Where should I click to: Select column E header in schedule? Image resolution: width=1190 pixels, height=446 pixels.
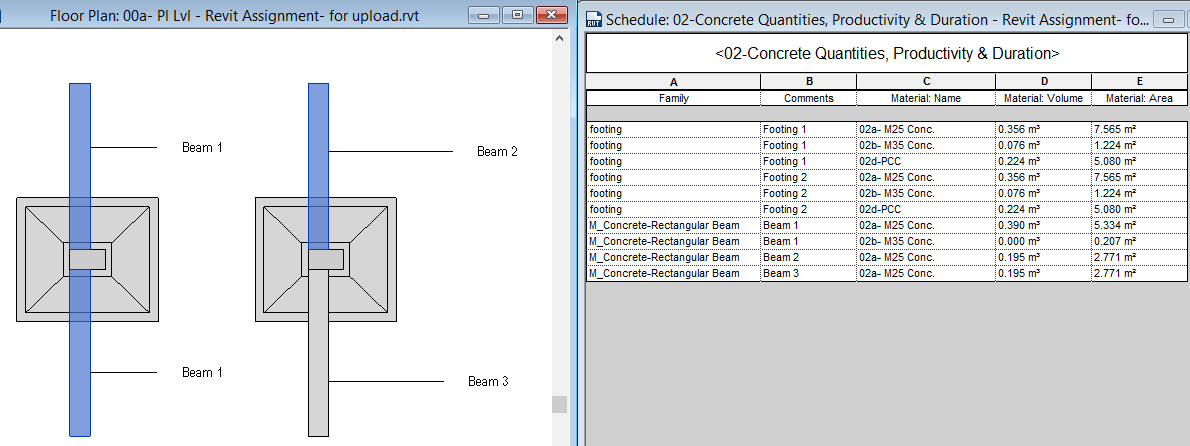coord(1140,82)
